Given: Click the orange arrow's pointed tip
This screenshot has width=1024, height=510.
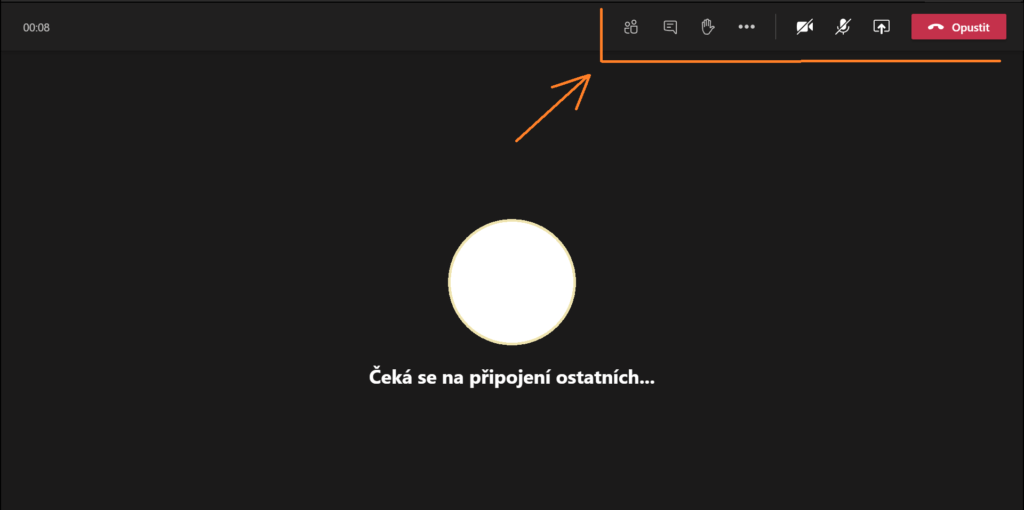Looking at the screenshot, I should 589,76.
